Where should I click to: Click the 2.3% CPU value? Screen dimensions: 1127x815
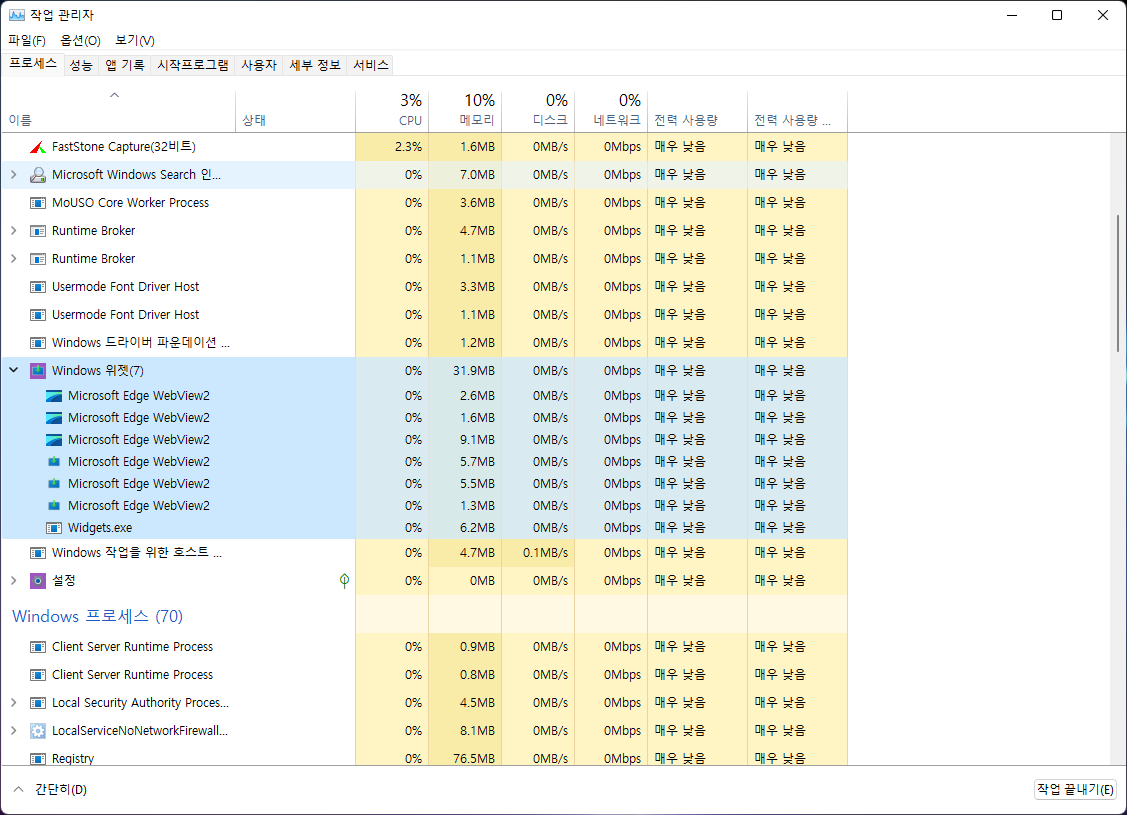pyautogui.click(x=408, y=147)
